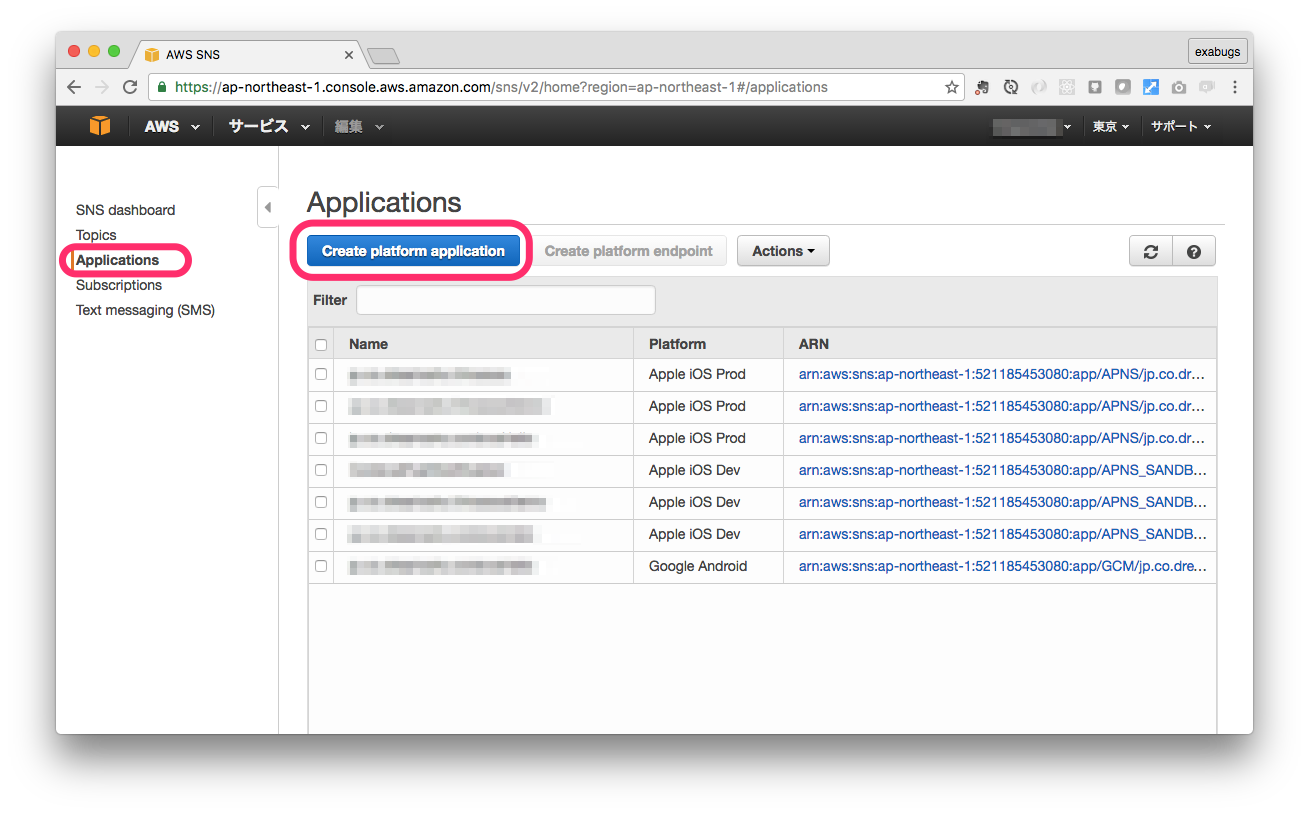
Task: Click the grey speech bubble extension icon
Action: [1207, 87]
